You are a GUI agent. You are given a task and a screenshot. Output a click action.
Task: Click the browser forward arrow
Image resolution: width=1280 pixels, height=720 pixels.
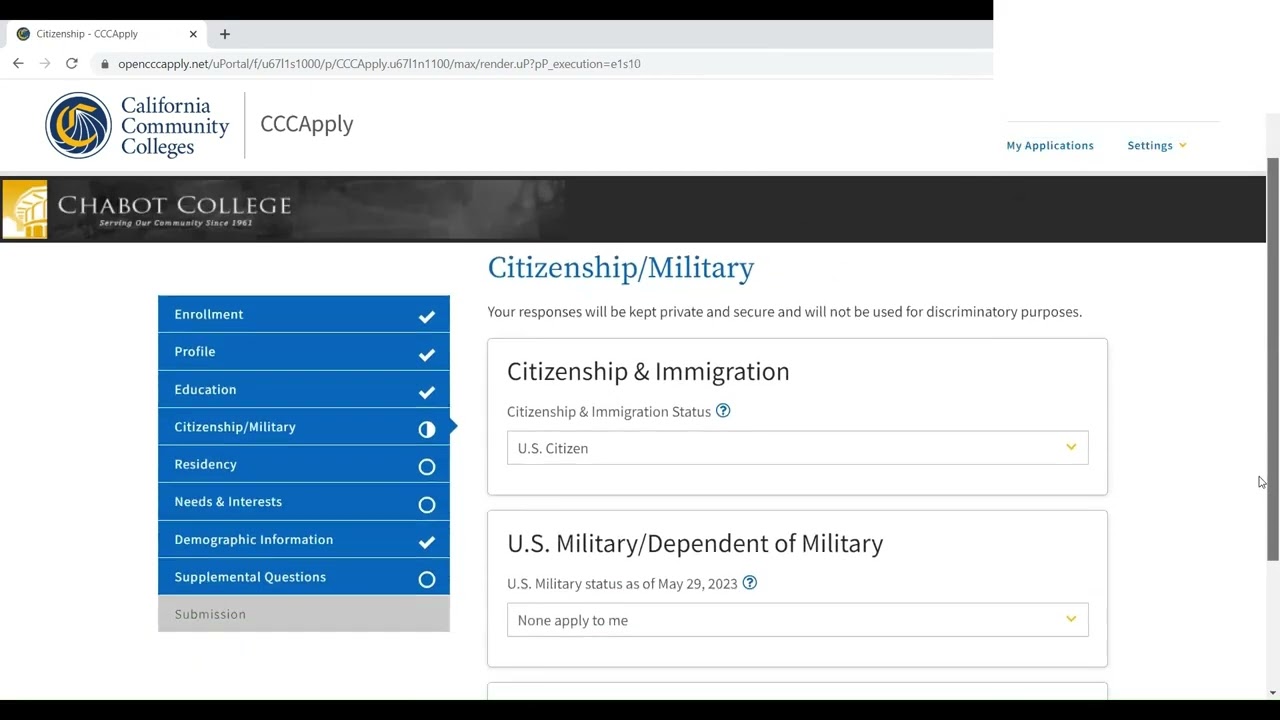pyautogui.click(x=45, y=63)
